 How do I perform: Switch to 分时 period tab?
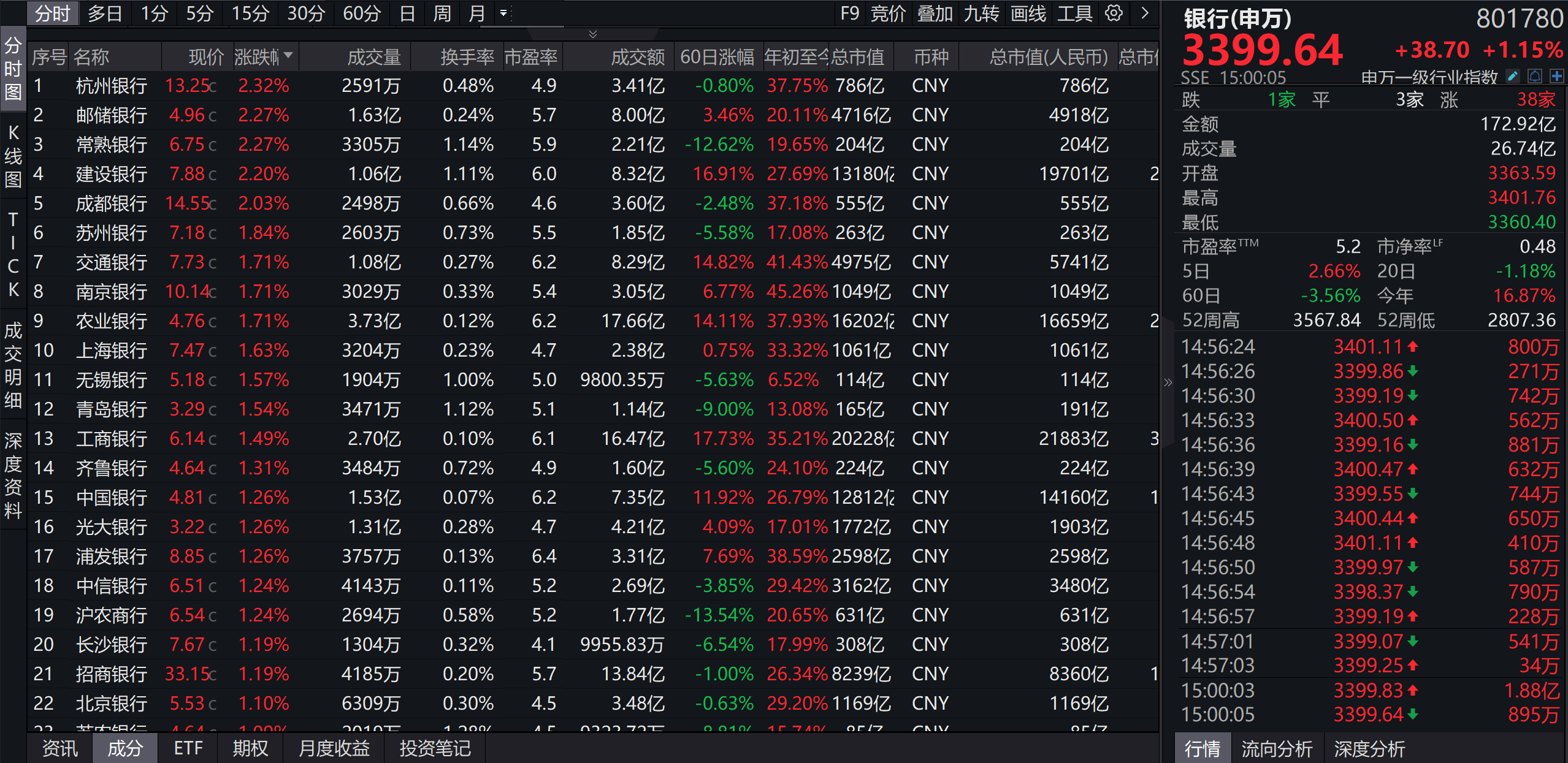pos(53,13)
